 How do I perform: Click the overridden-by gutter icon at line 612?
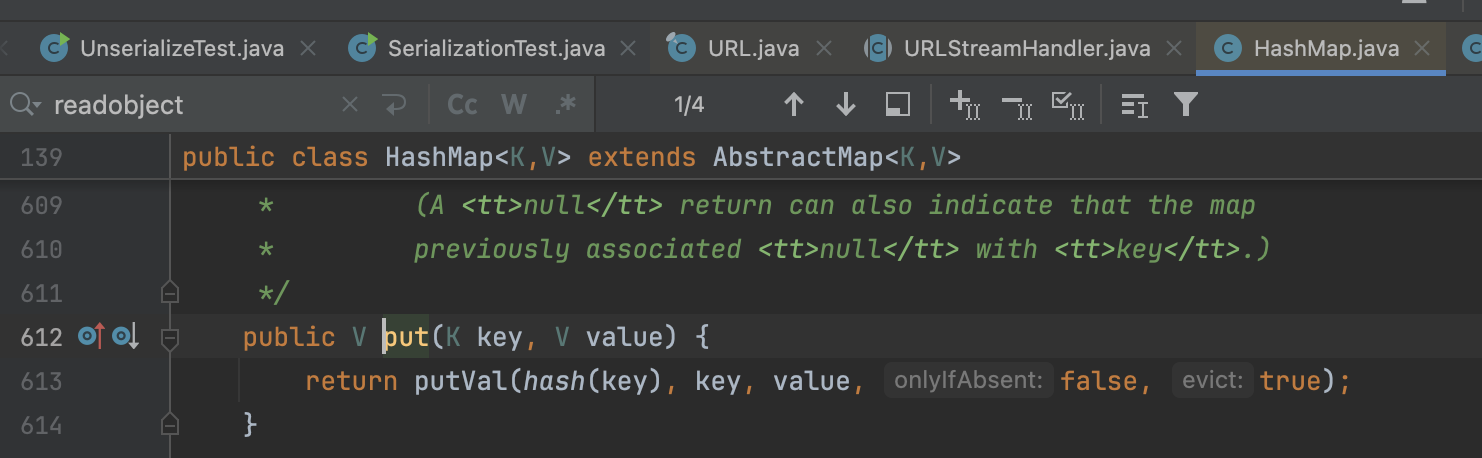(126, 337)
